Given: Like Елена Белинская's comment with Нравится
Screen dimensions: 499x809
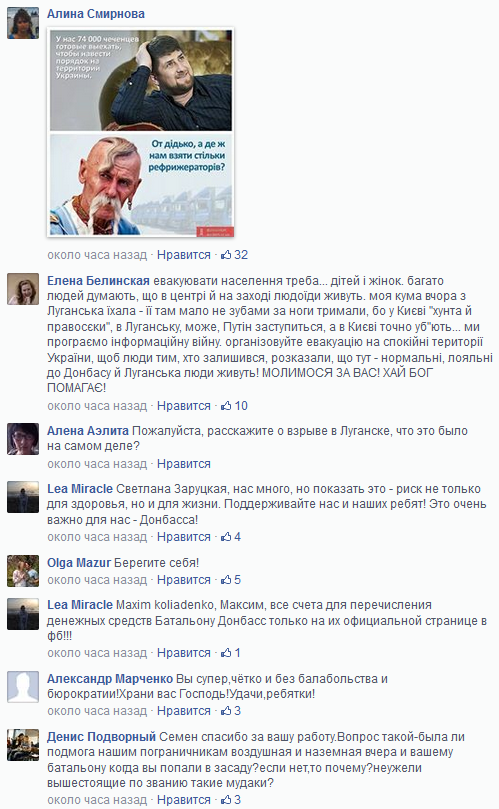Looking at the screenshot, I should click(184, 406).
